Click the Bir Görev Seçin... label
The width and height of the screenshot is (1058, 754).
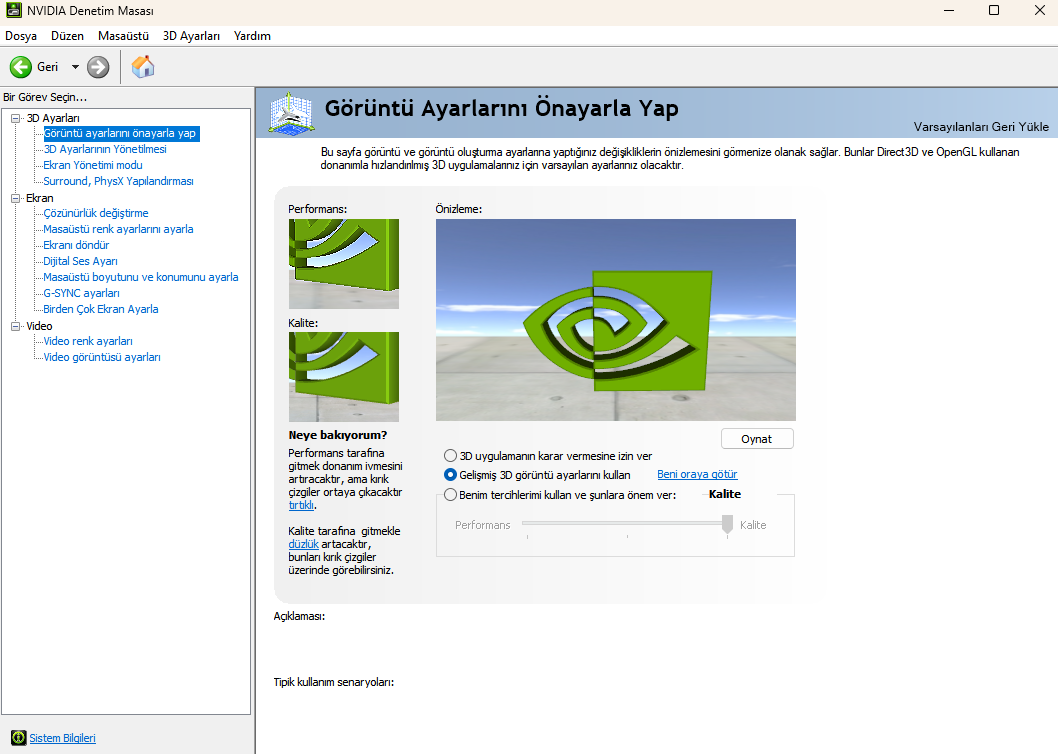pyautogui.click(x=45, y=97)
